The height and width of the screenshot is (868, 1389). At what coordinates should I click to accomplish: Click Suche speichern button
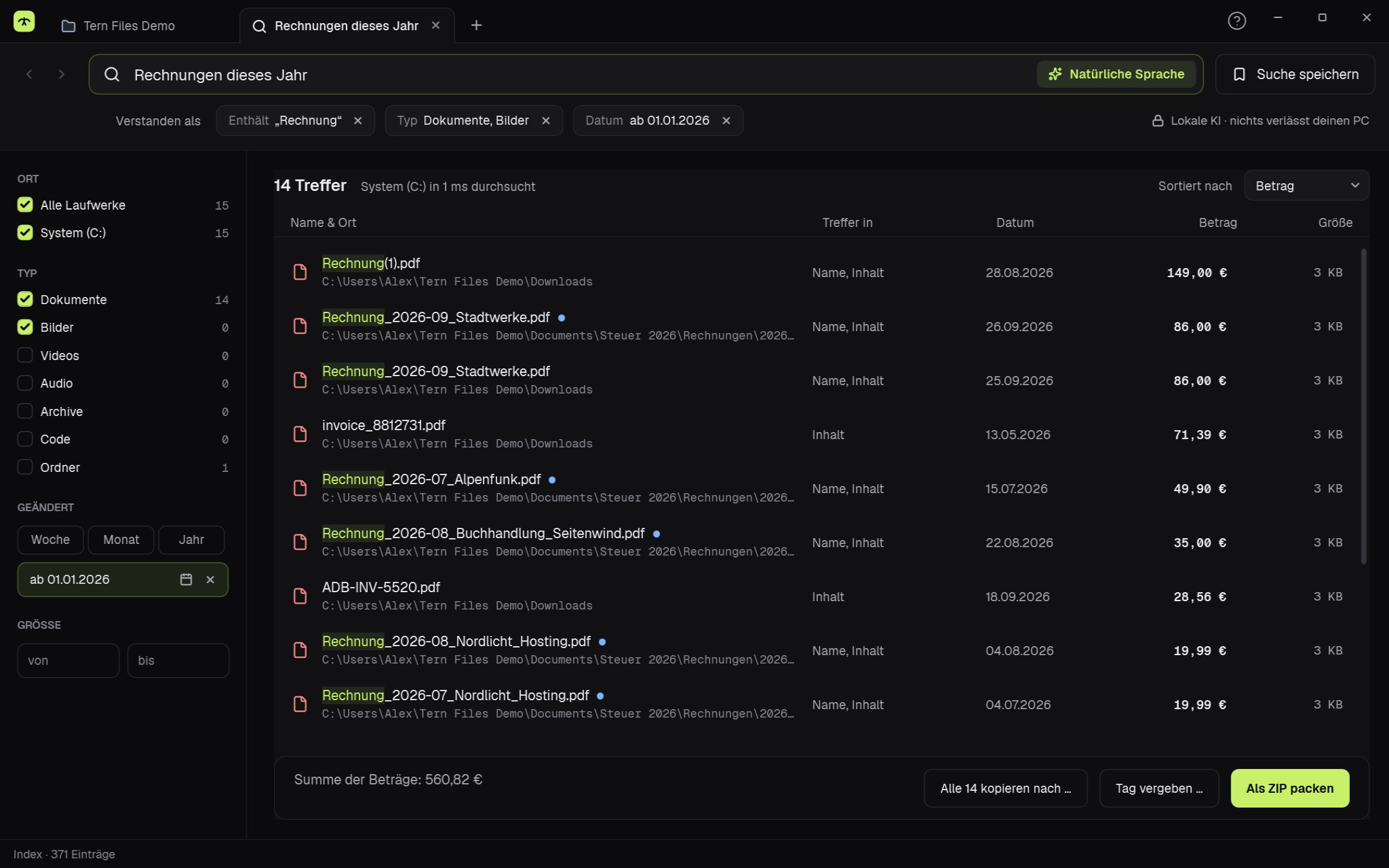1295,75
